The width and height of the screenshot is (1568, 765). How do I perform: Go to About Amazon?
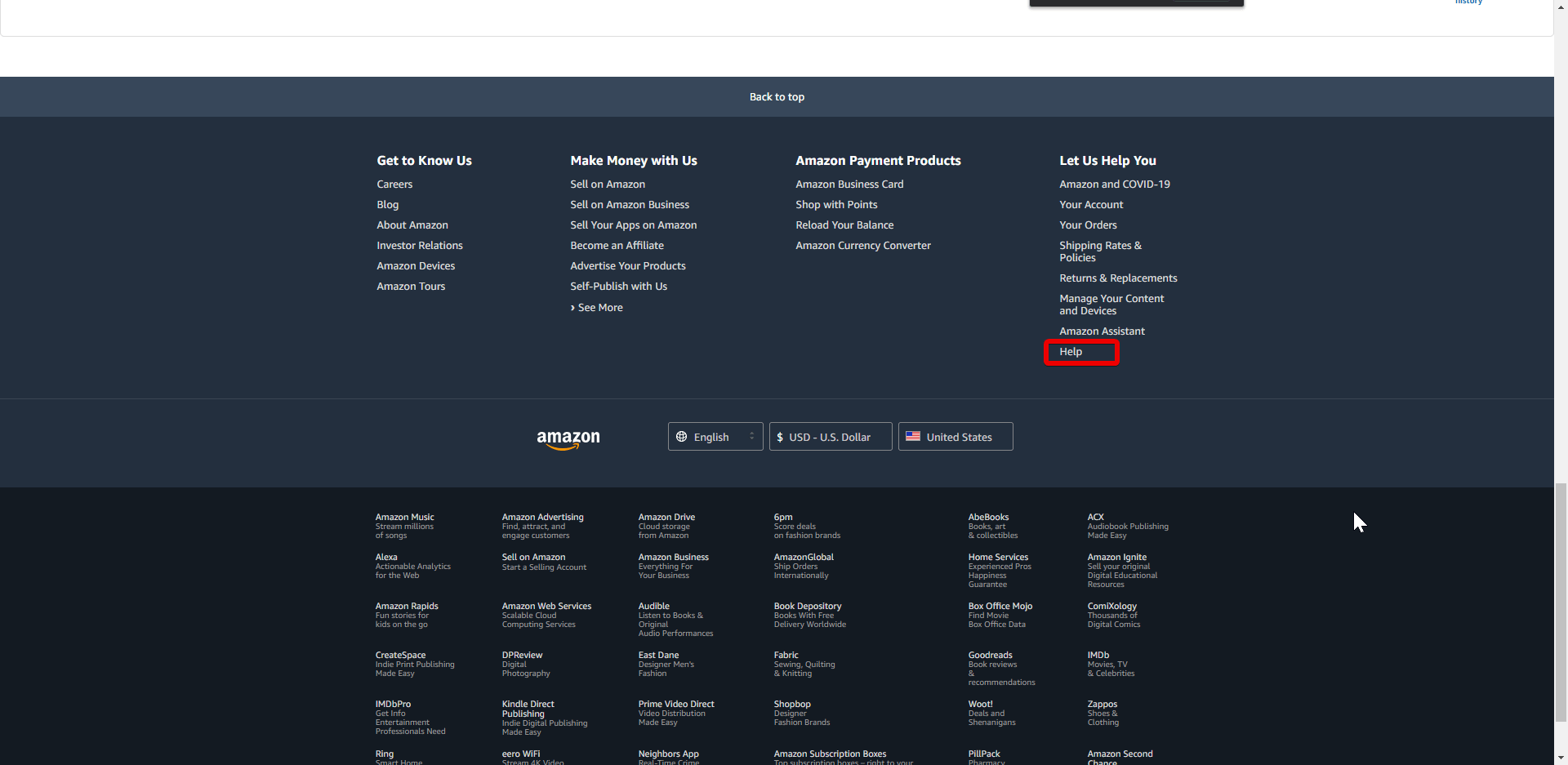tap(412, 225)
